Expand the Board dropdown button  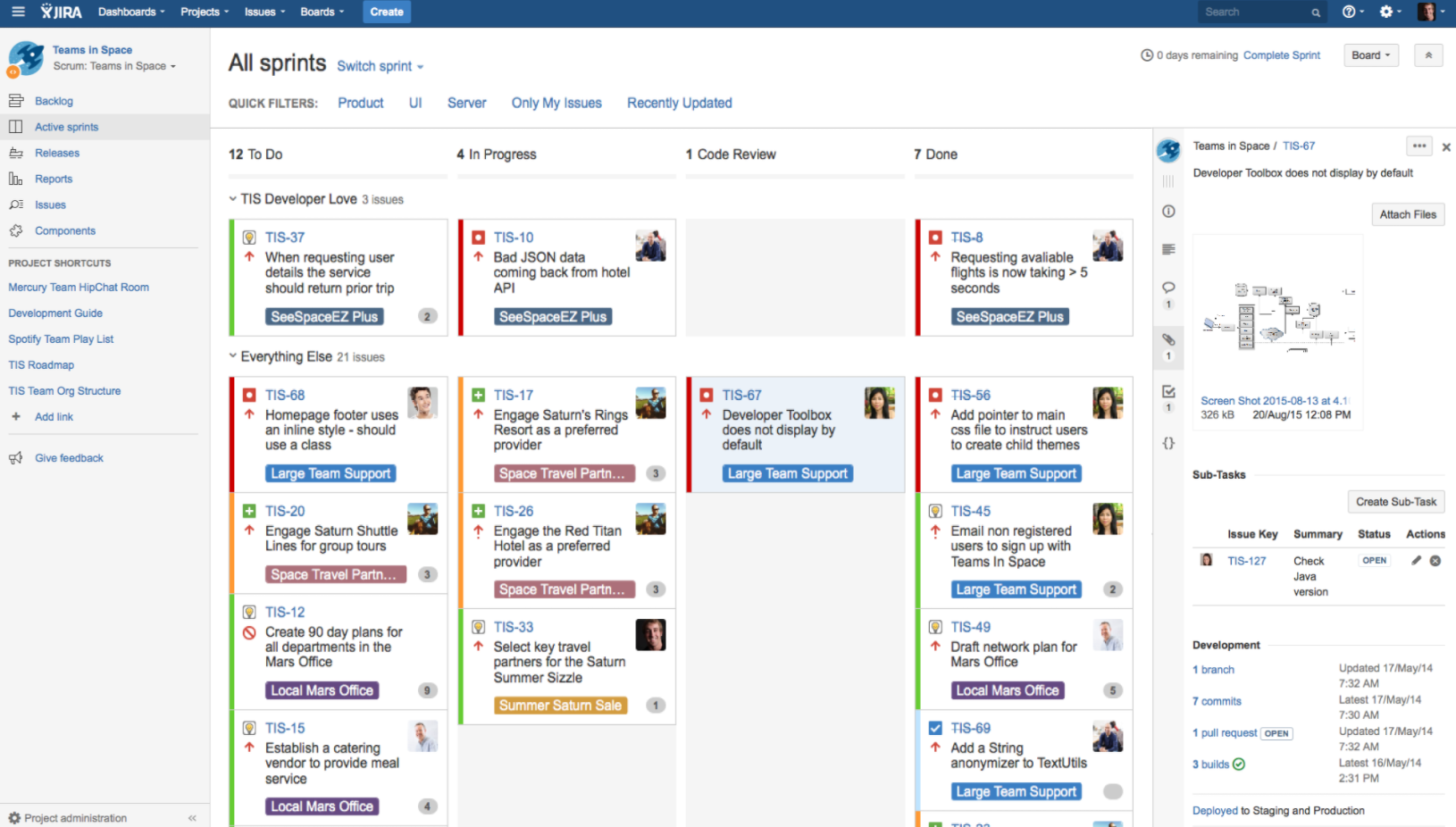click(x=1370, y=55)
